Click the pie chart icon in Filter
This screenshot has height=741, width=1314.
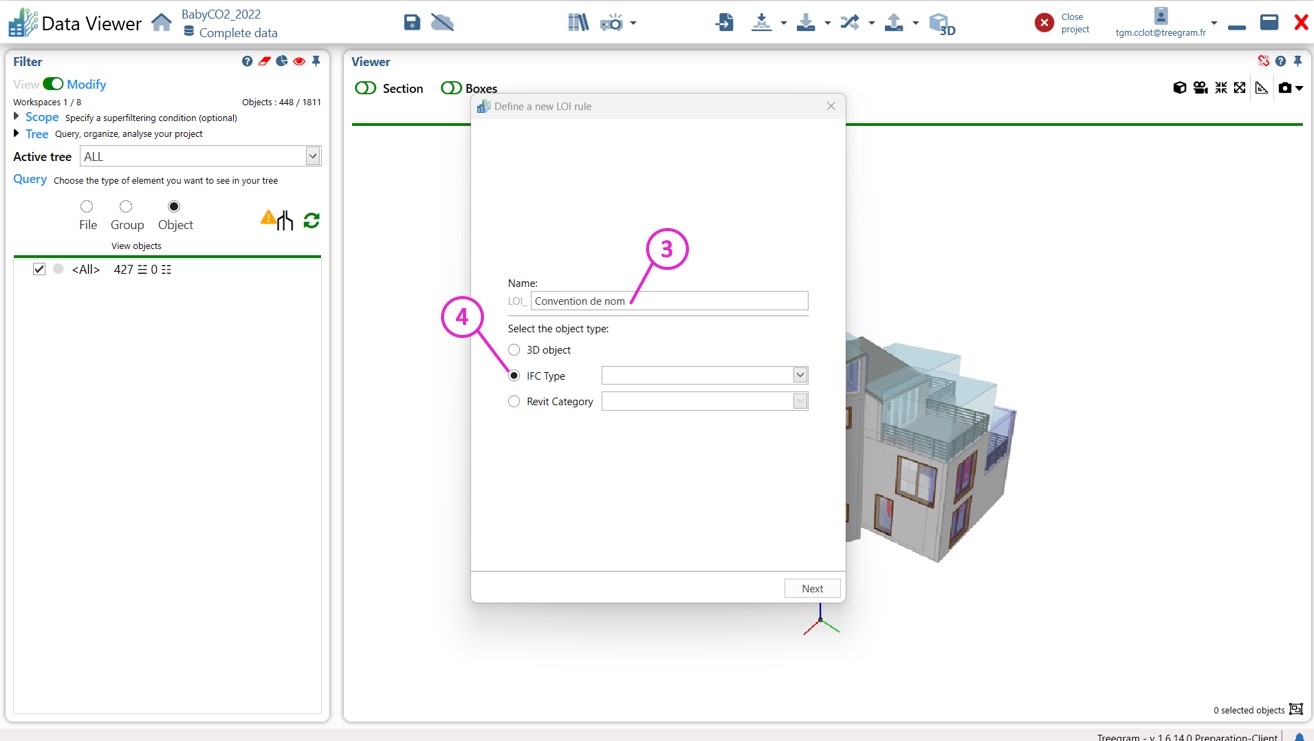click(282, 62)
